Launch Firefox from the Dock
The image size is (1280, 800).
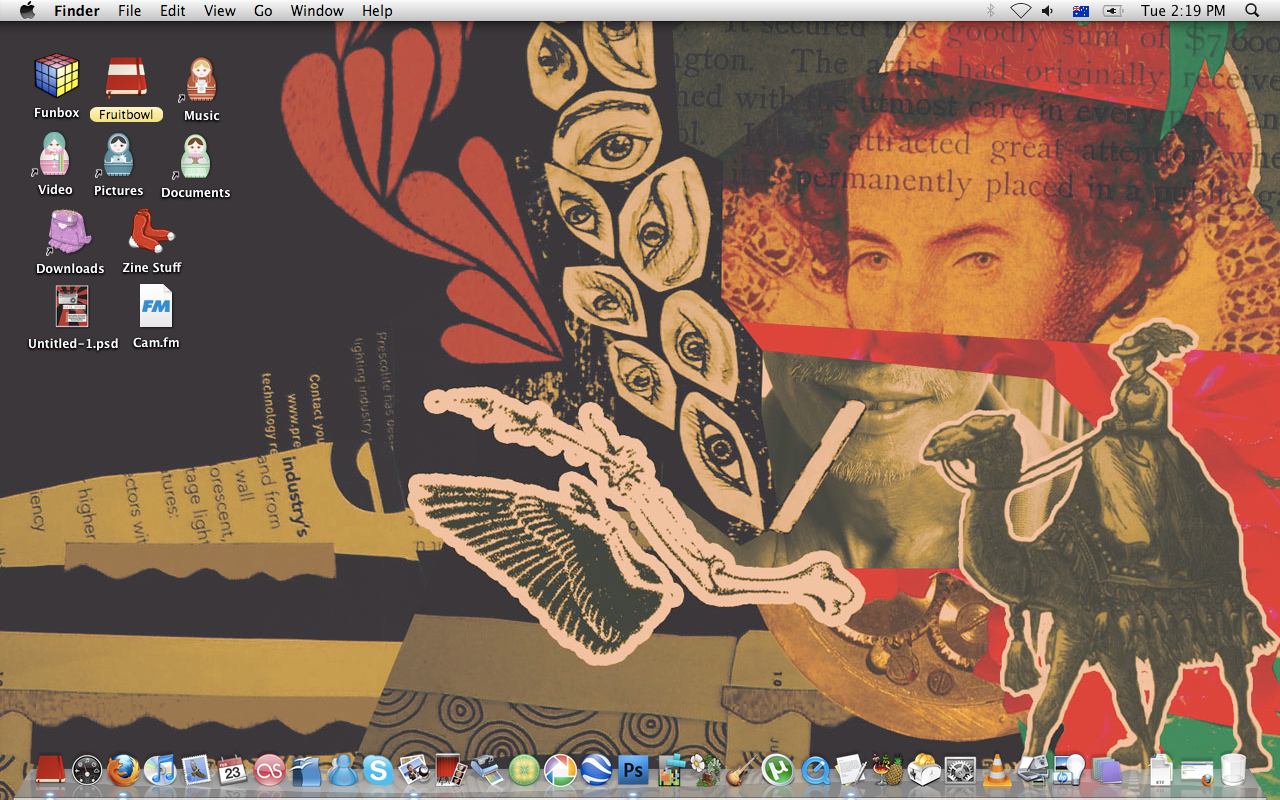pos(123,770)
